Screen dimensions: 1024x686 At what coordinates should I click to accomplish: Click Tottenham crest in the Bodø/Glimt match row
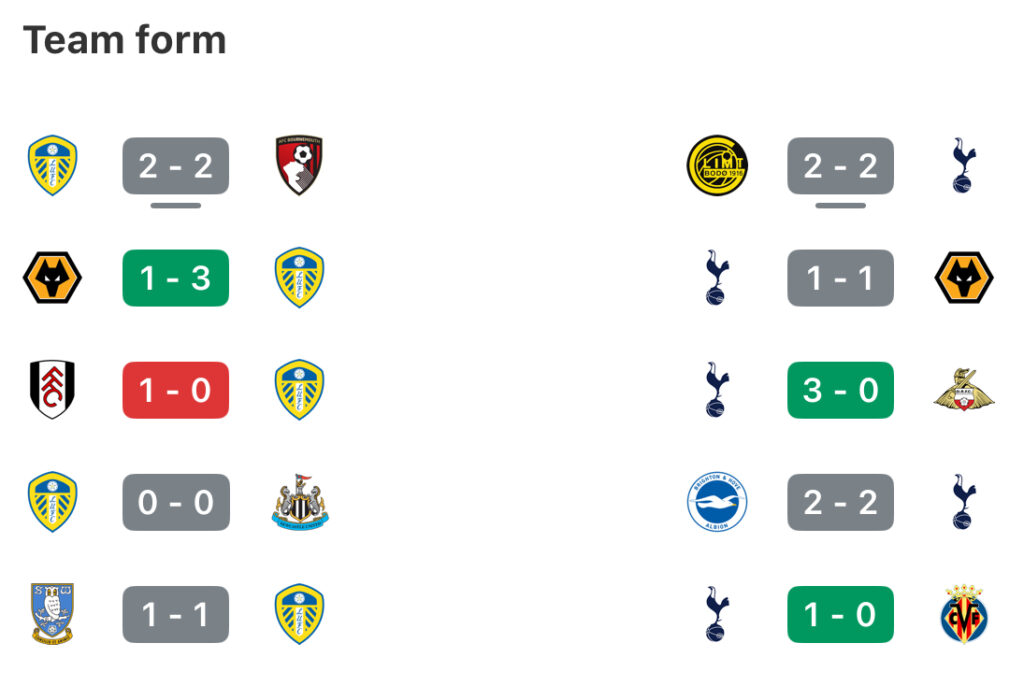pyautogui.click(x=962, y=165)
